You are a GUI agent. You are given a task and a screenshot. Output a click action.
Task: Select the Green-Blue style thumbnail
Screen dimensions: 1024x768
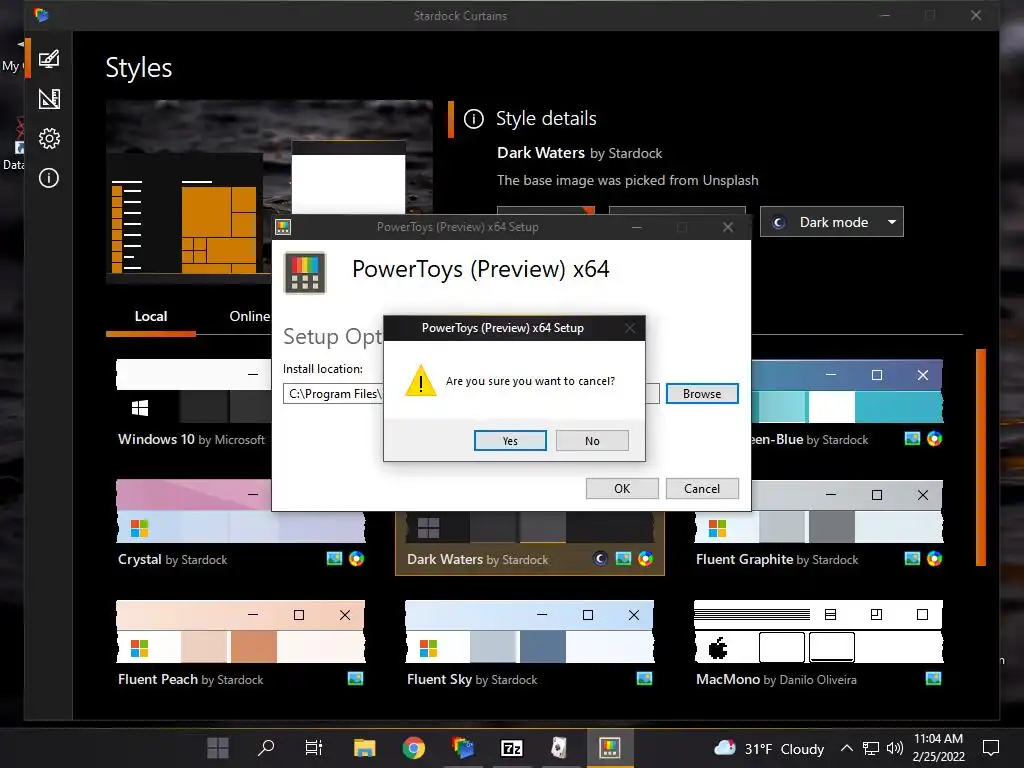click(x=848, y=391)
